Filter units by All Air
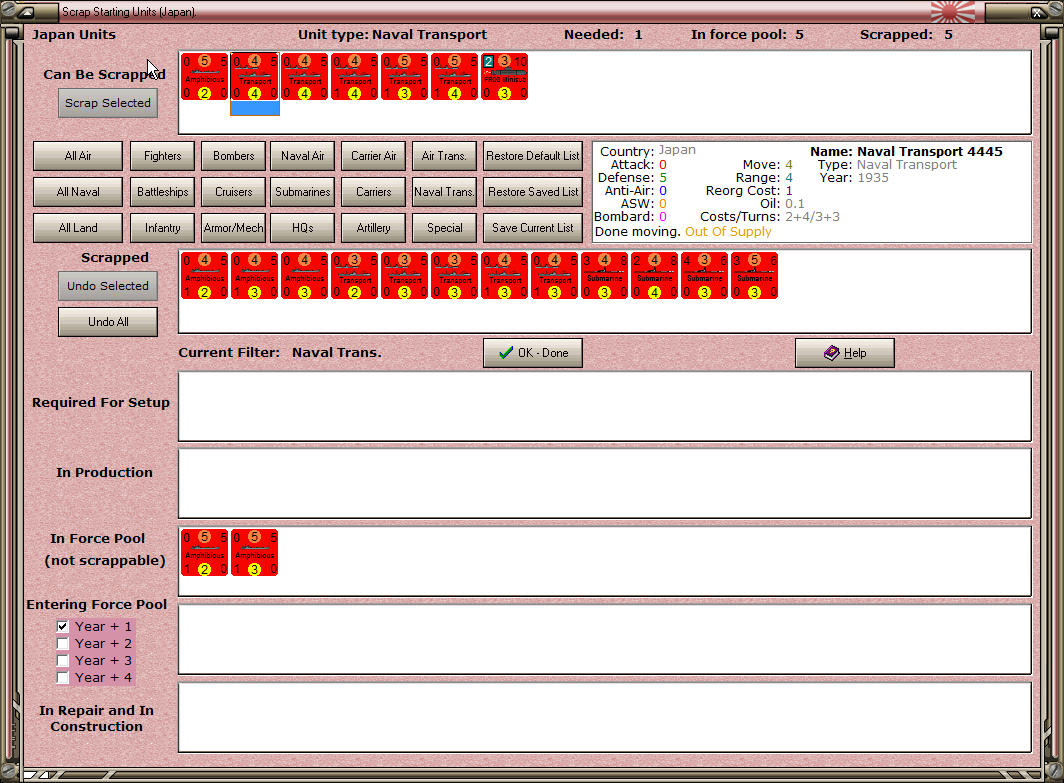Image resolution: width=1064 pixels, height=783 pixels. click(x=78, y=156)
